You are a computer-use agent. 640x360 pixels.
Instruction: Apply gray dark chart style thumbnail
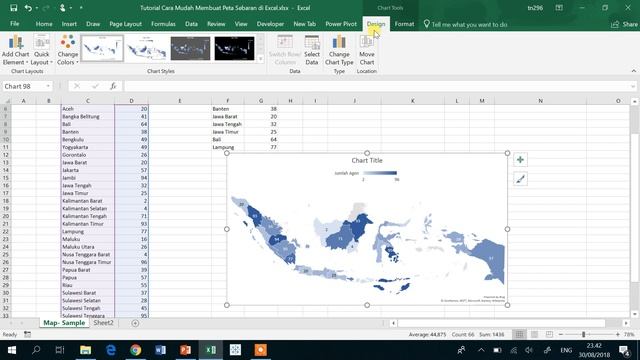190,48
